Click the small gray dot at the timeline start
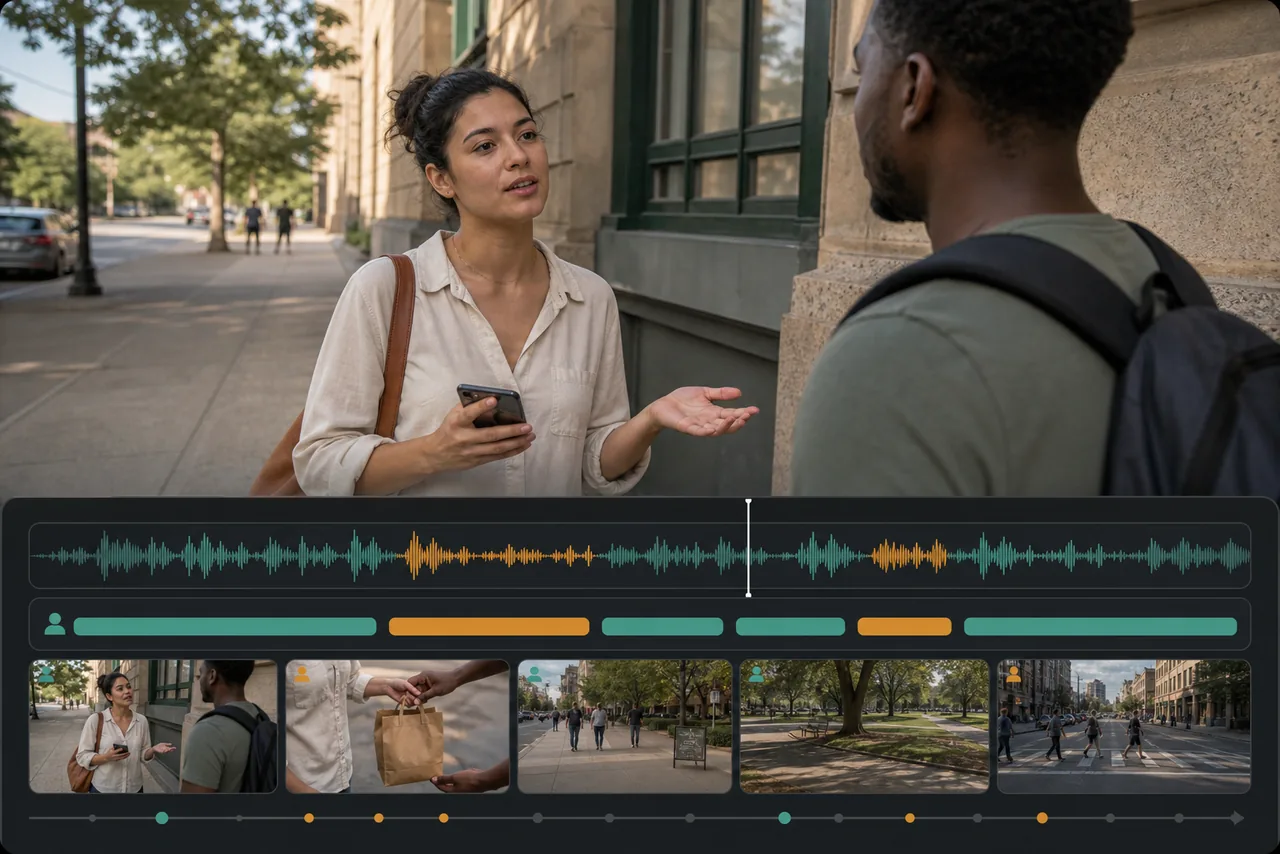This screenshot has height=854, width=1280. point(92,818)
